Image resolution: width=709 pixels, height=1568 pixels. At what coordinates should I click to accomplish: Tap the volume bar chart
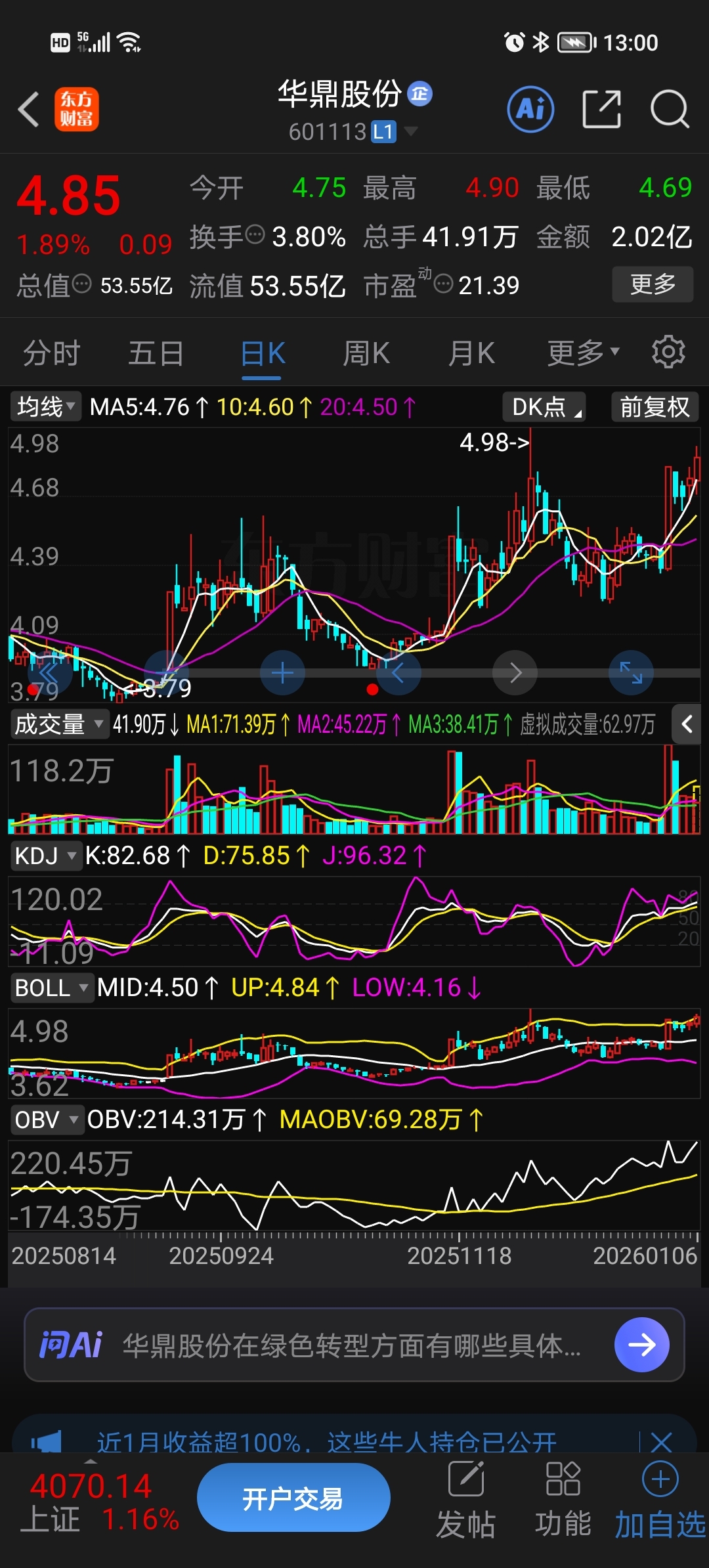(x=354, y=789)
